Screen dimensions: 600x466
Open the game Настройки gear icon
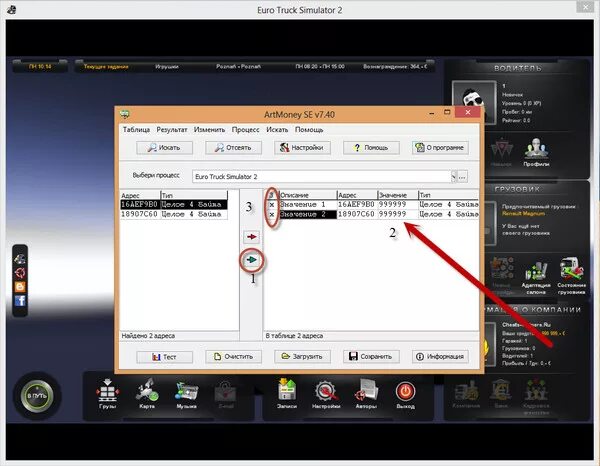tap(326, 394)
